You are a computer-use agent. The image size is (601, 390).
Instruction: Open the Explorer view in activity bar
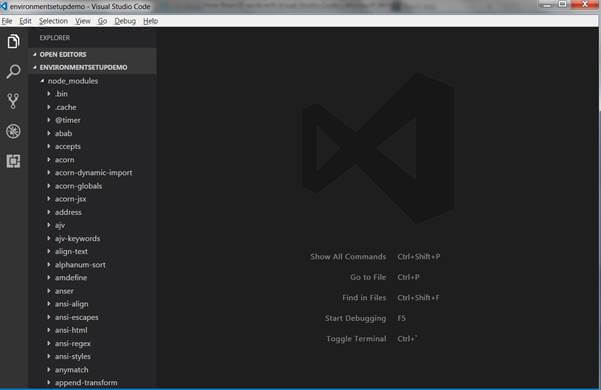[13, 41]
